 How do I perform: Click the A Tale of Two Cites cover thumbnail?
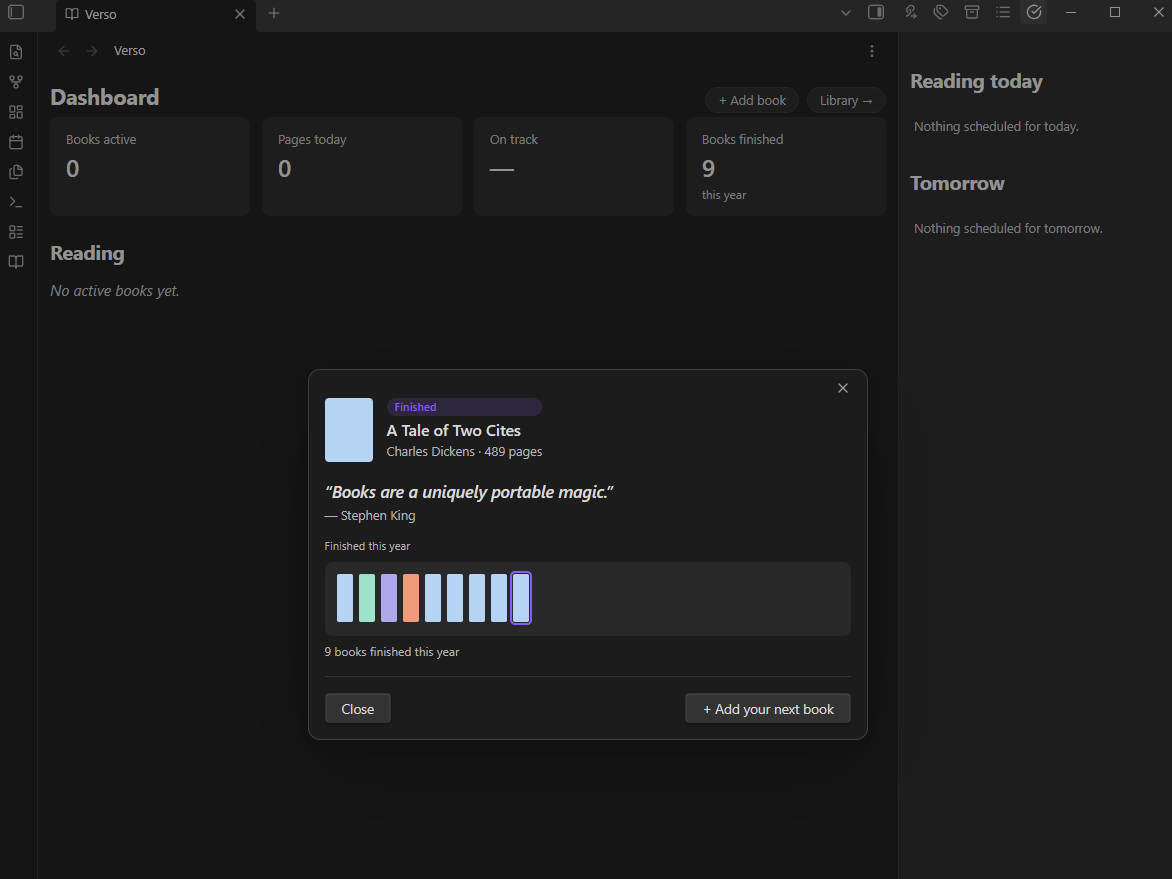(x=348, y=430)
